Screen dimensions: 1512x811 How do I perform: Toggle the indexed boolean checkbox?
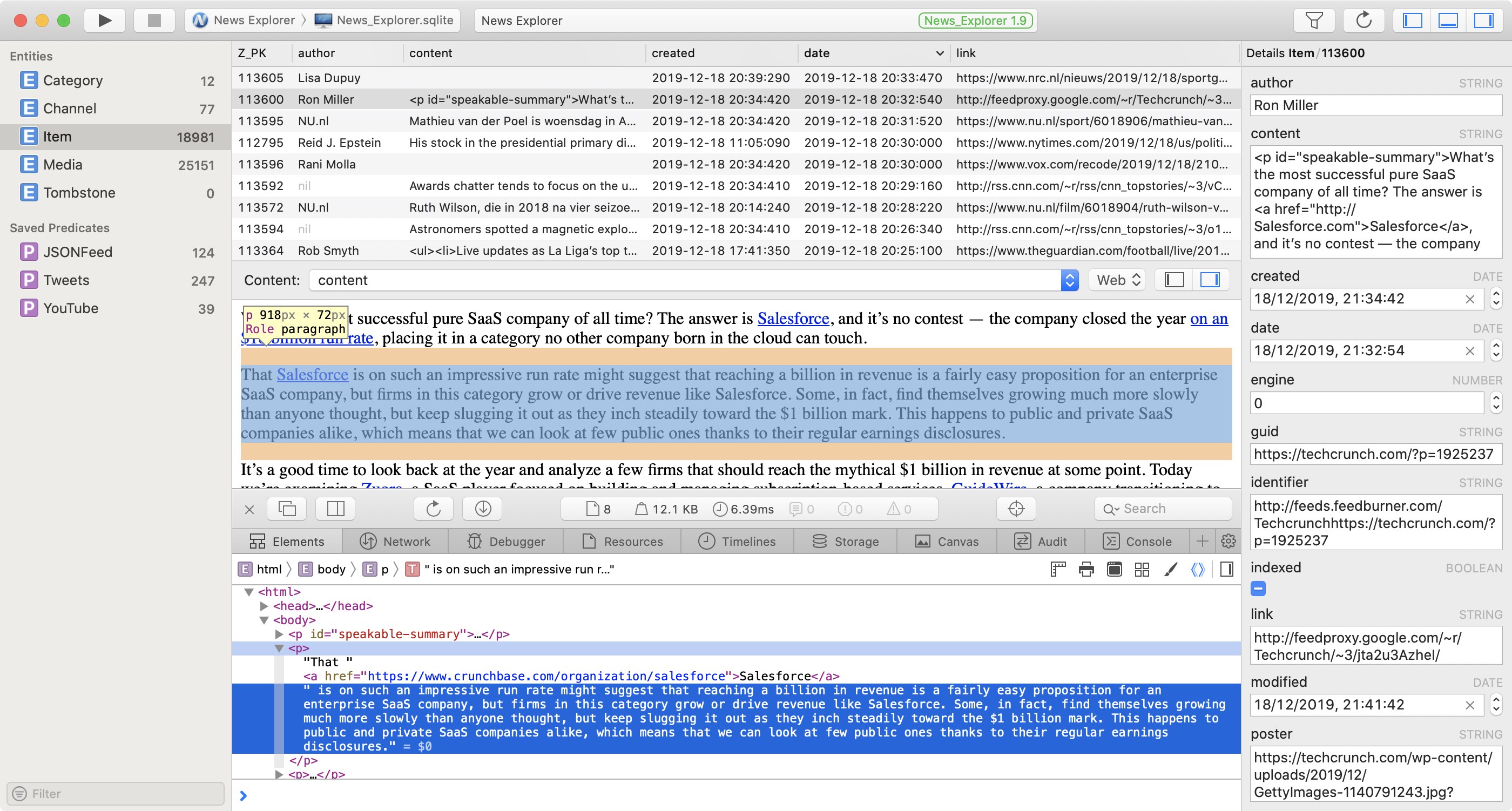coord(1258,589)
